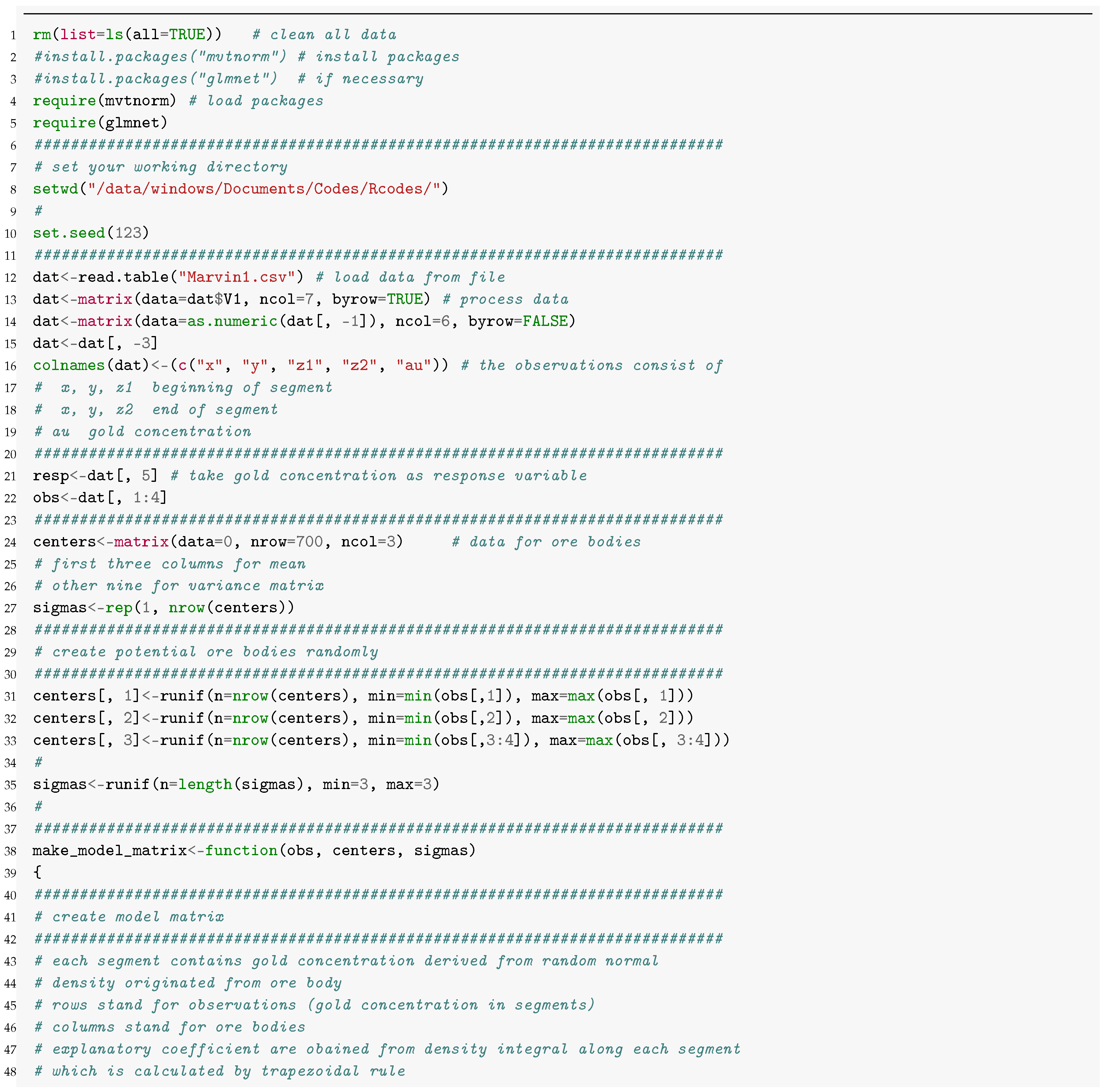Click obs[, 3:4] max argument on line 33

(x=666, y=740)
